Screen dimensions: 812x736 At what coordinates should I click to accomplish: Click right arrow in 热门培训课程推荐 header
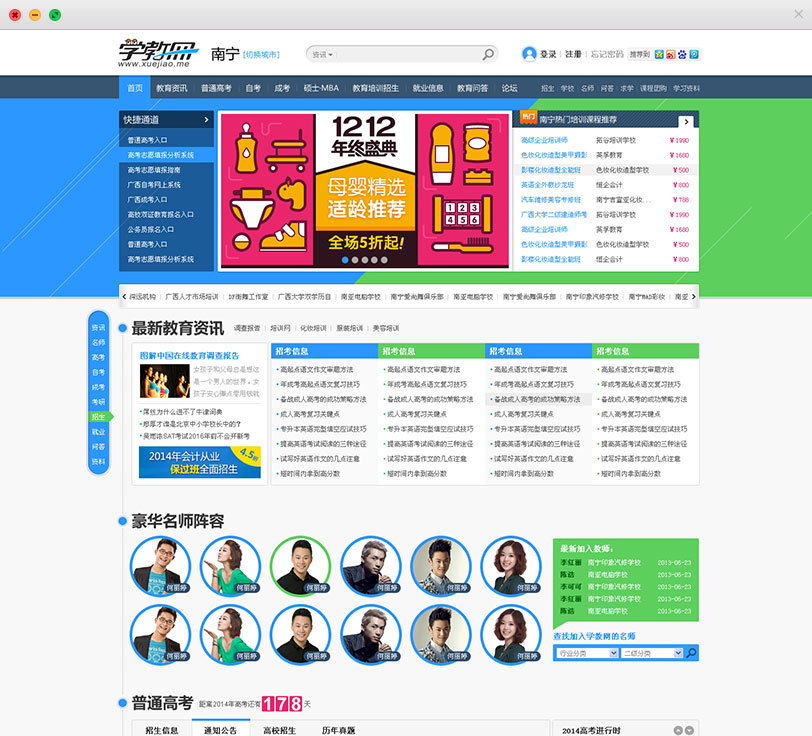click(x=688, y=119)
